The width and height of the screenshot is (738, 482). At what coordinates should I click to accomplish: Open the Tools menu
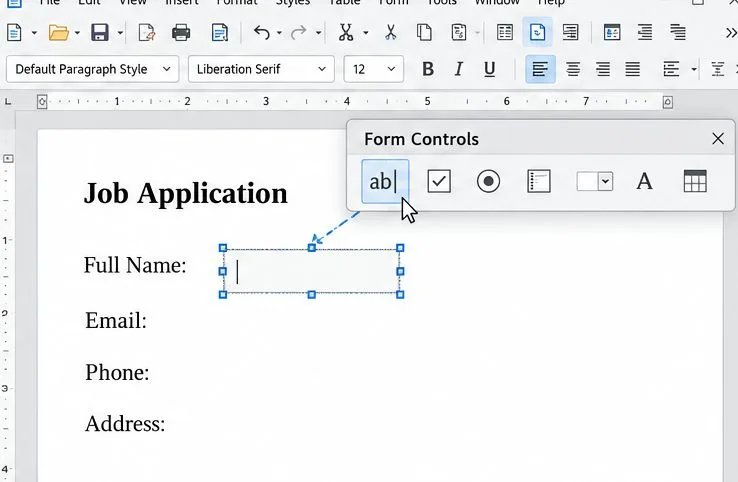point(441,3)
